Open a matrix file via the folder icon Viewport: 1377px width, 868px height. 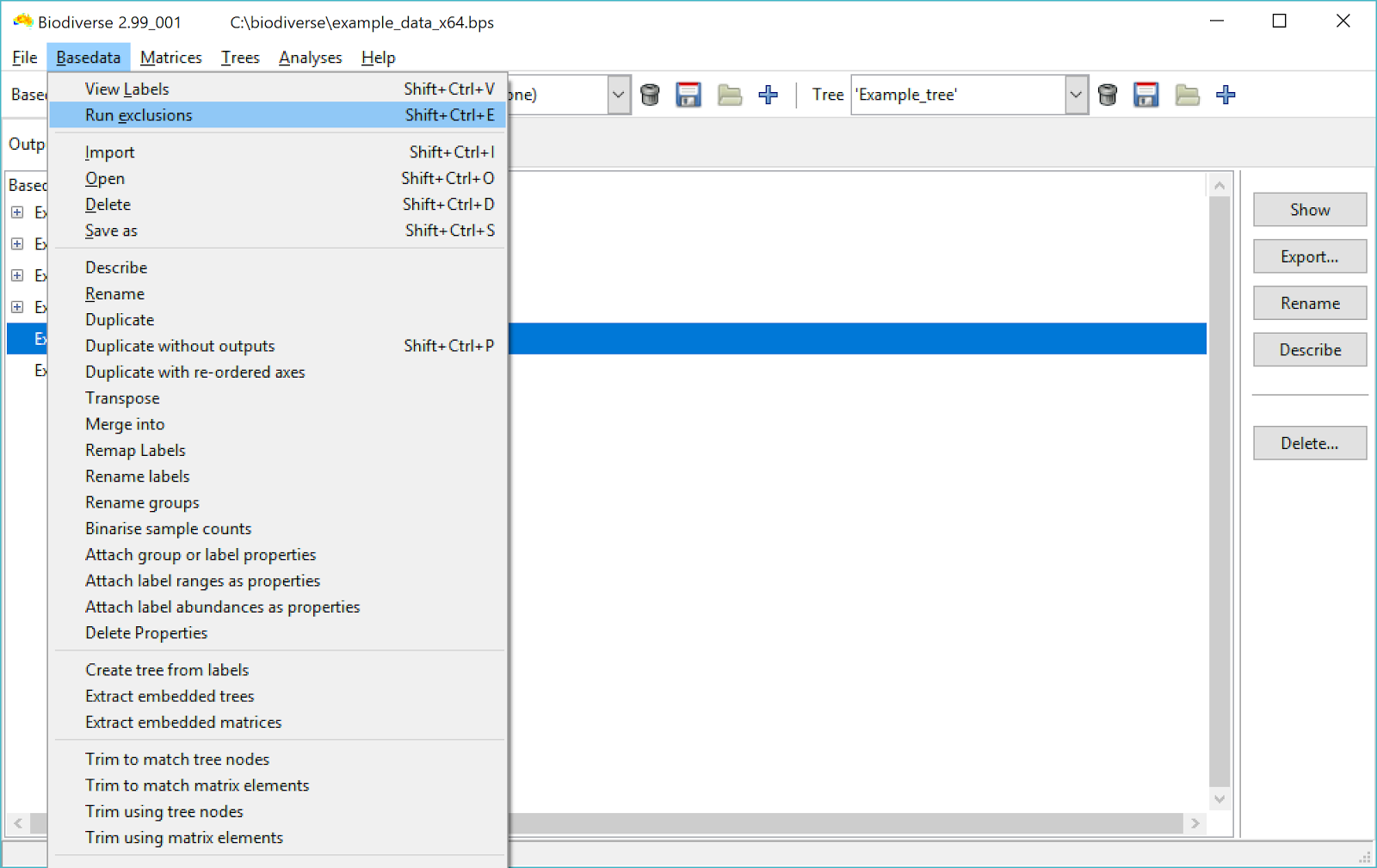click(729, 95)
